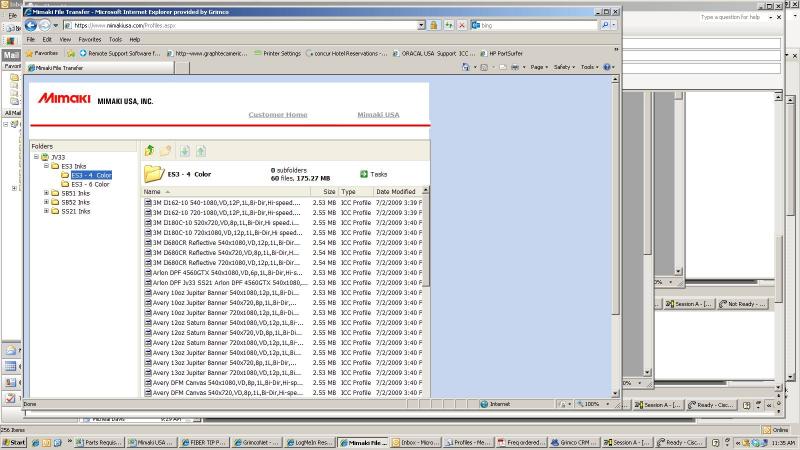Click file icon of 3M D162-10 540-1080 profile

pyautogui.click(x=148, y=203)
